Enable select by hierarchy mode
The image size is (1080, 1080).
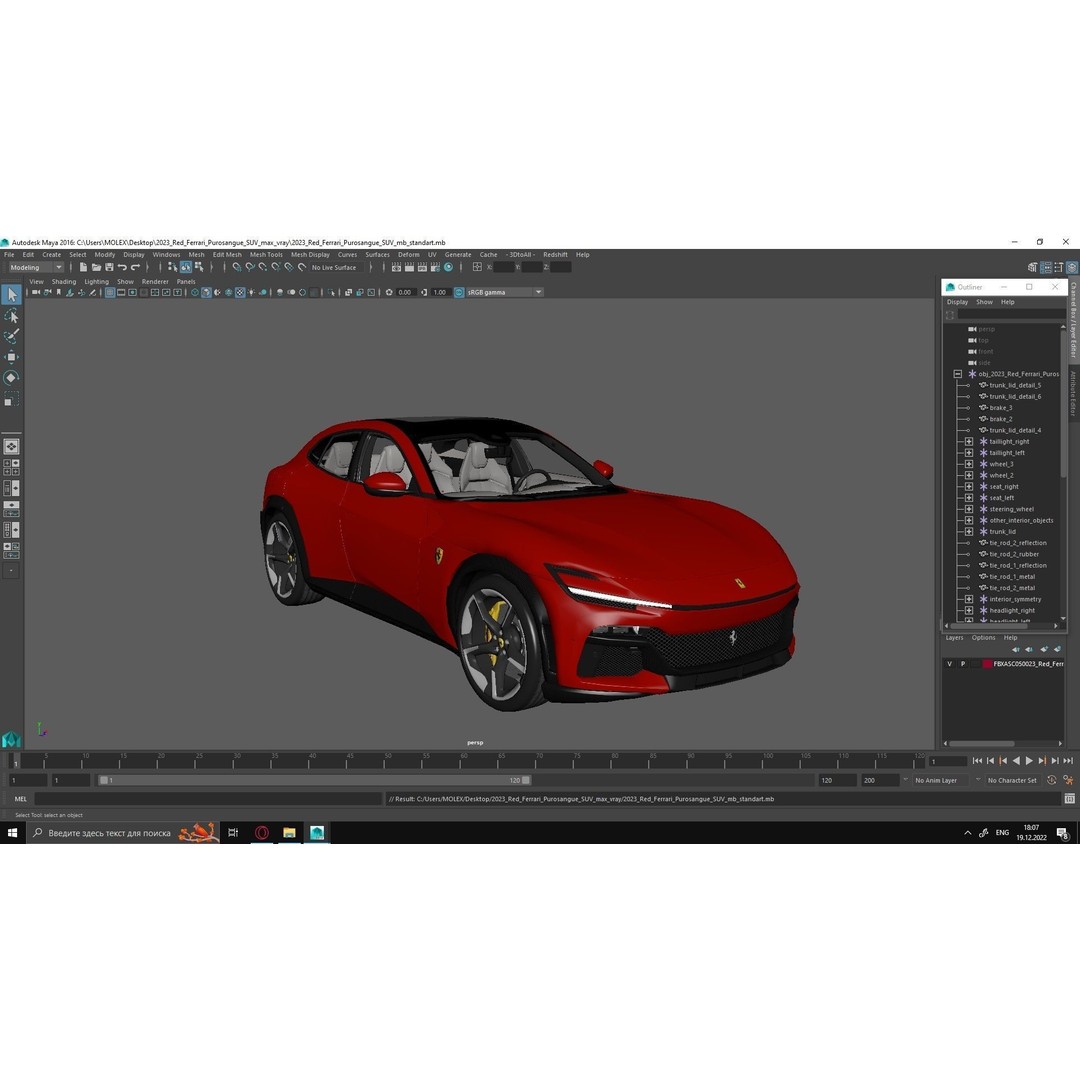coord(172,267)
